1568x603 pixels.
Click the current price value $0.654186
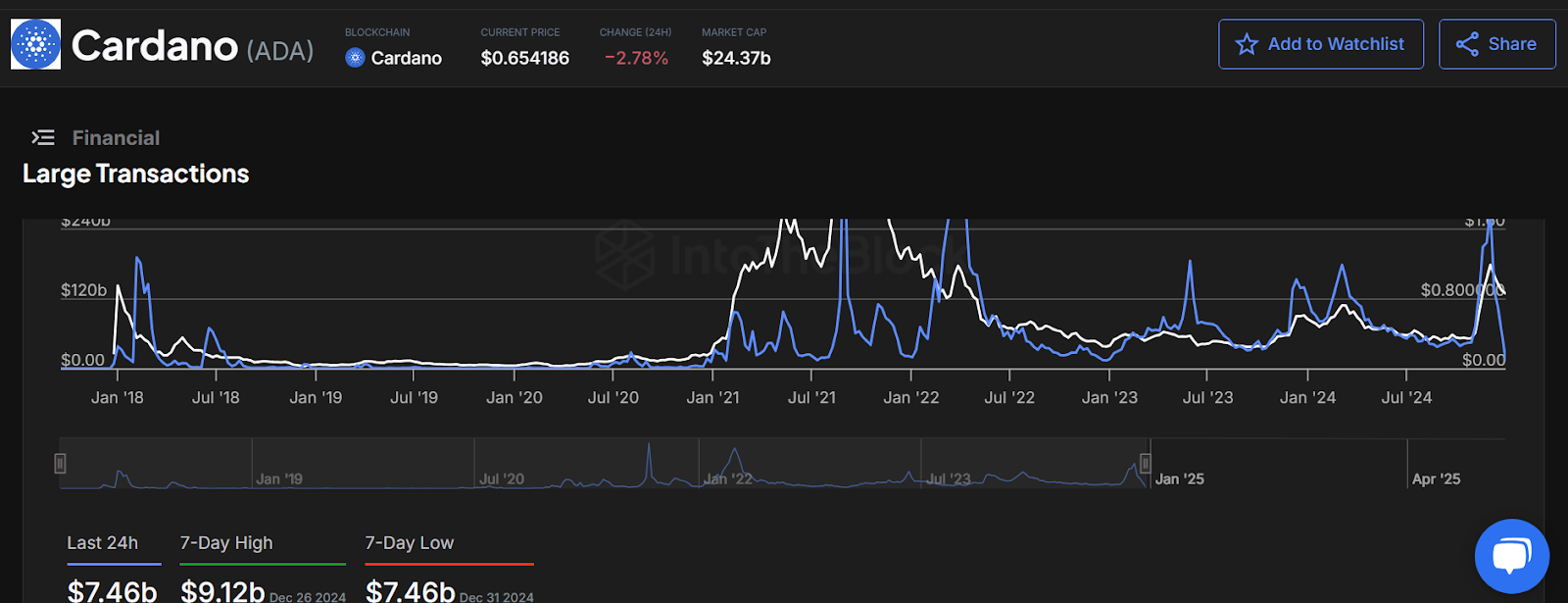tap(524, 58)
